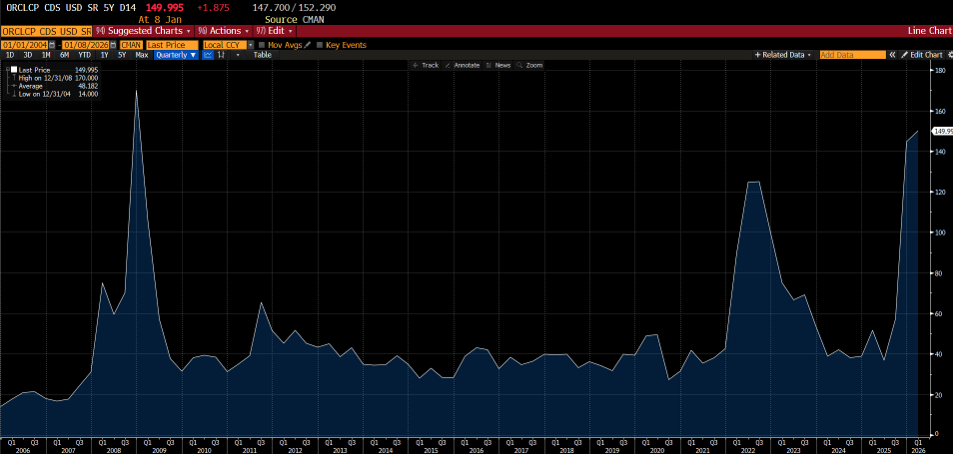Open start date calendar picker icon
Screen dimensions: 953x454
coord(54,45)
